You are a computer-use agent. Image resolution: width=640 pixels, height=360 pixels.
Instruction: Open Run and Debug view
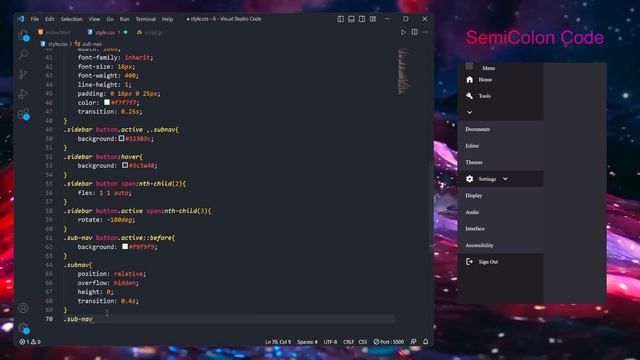click(23, 94)
